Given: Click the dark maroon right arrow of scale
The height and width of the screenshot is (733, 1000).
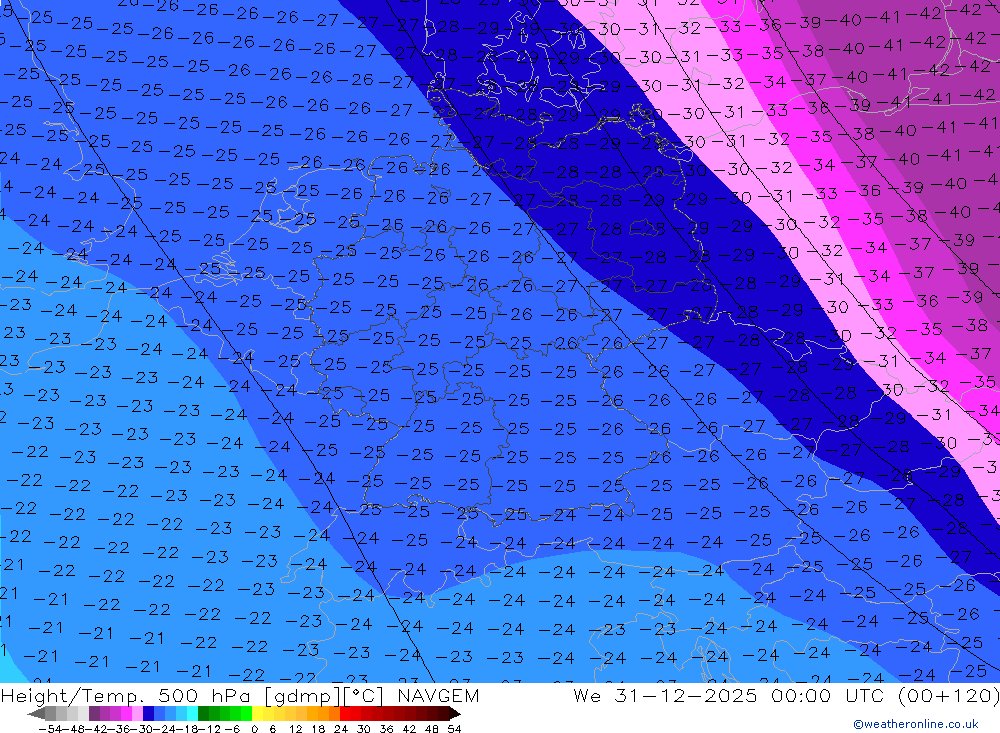Looking at the screenshot, I should point(455,713).
